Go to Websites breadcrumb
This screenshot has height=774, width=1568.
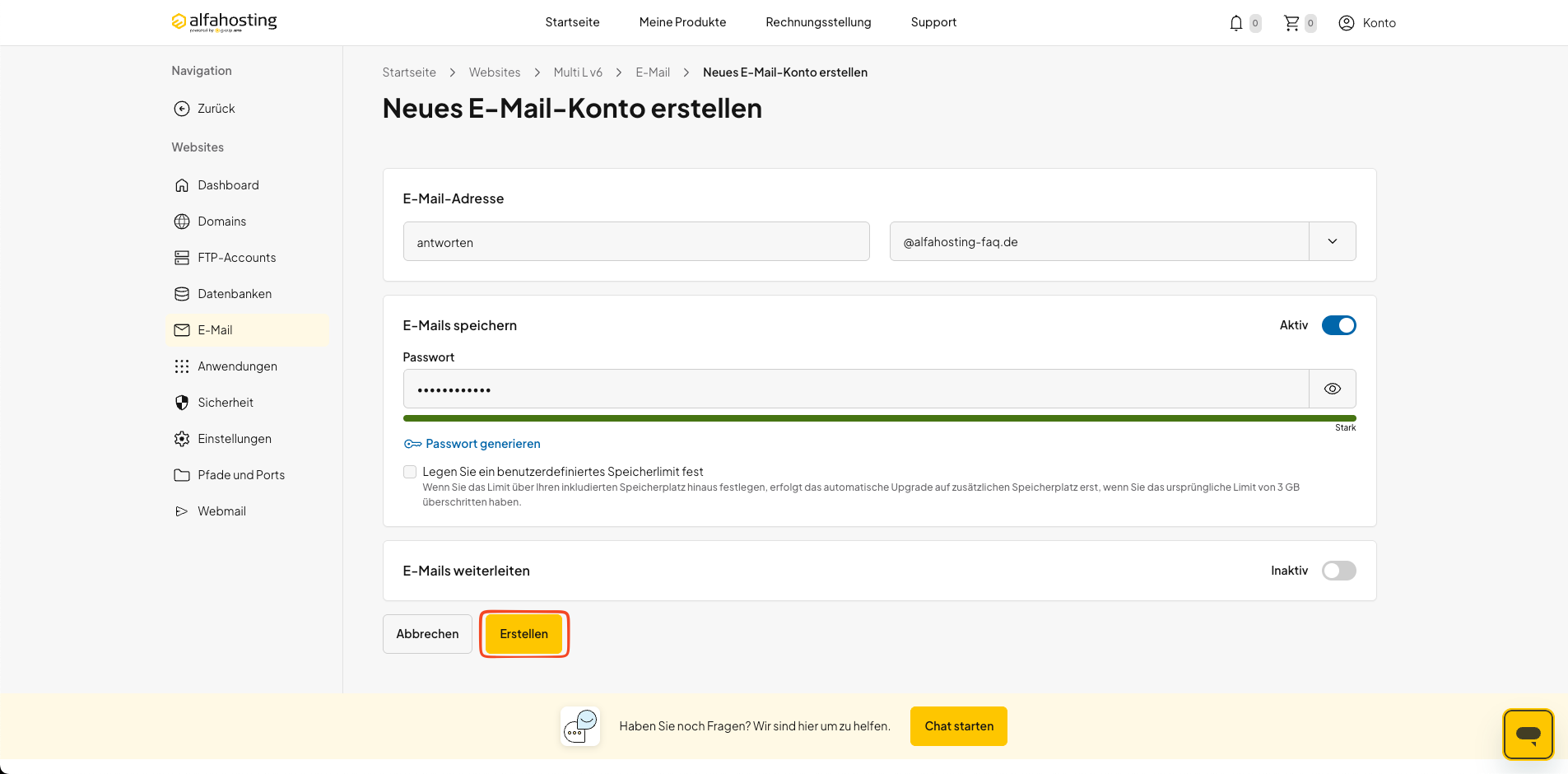coord(495,72)
